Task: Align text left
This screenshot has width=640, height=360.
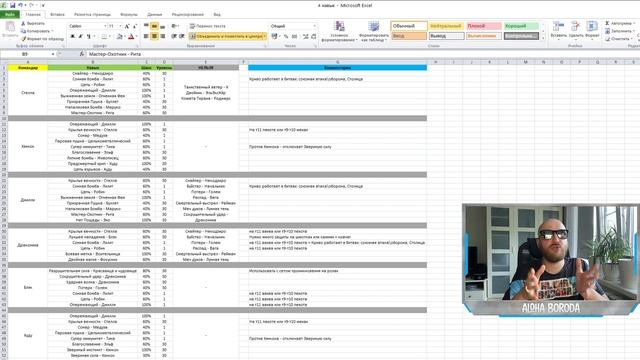Action: coord(146,36)
